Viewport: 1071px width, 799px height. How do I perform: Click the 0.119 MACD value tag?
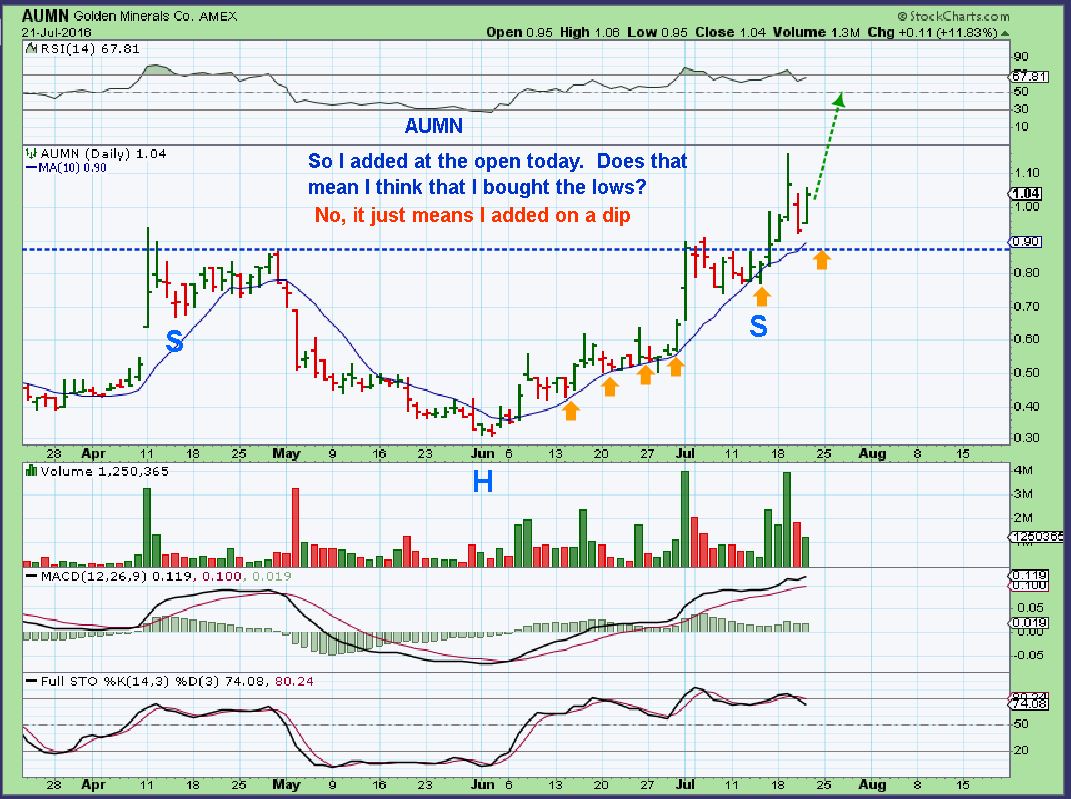click(1029, 576)
